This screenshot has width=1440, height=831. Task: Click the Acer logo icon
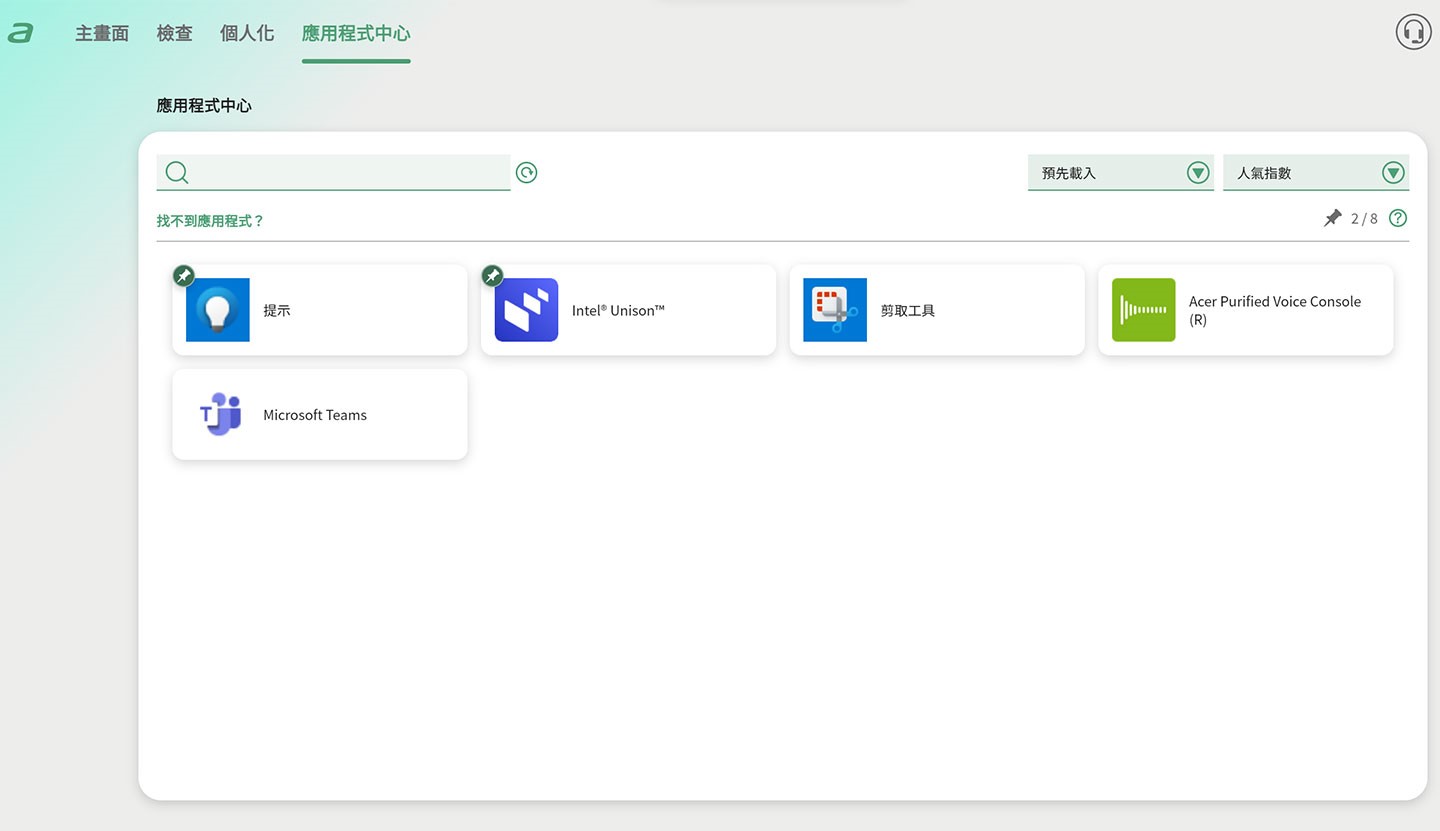click(x=20, y=34)
